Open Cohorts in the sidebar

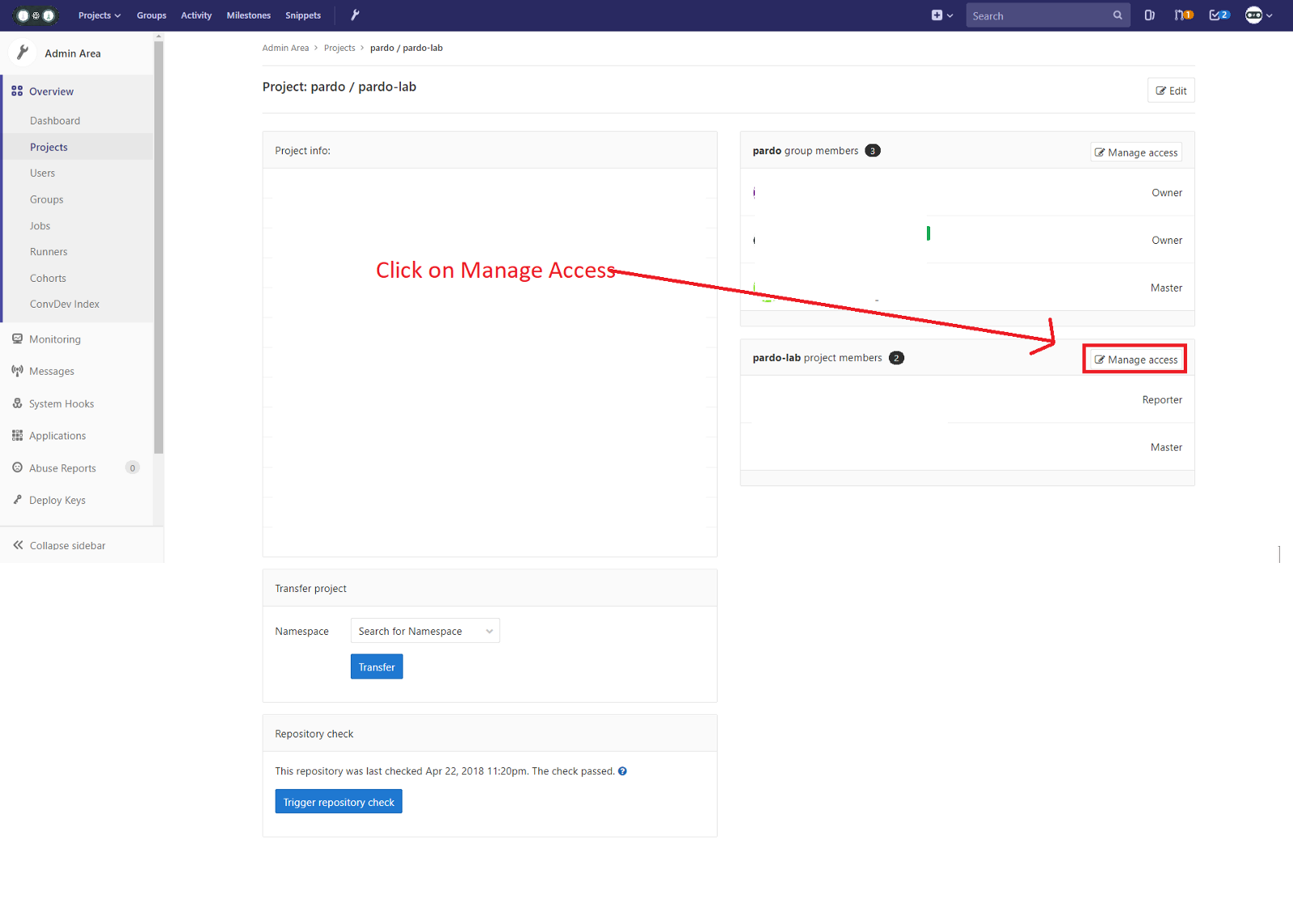click(48, 279)
